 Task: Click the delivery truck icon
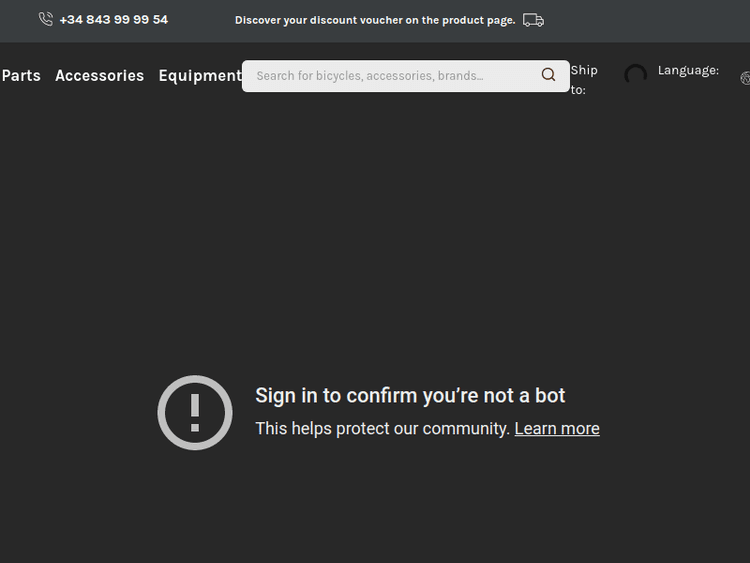[533, 20]
